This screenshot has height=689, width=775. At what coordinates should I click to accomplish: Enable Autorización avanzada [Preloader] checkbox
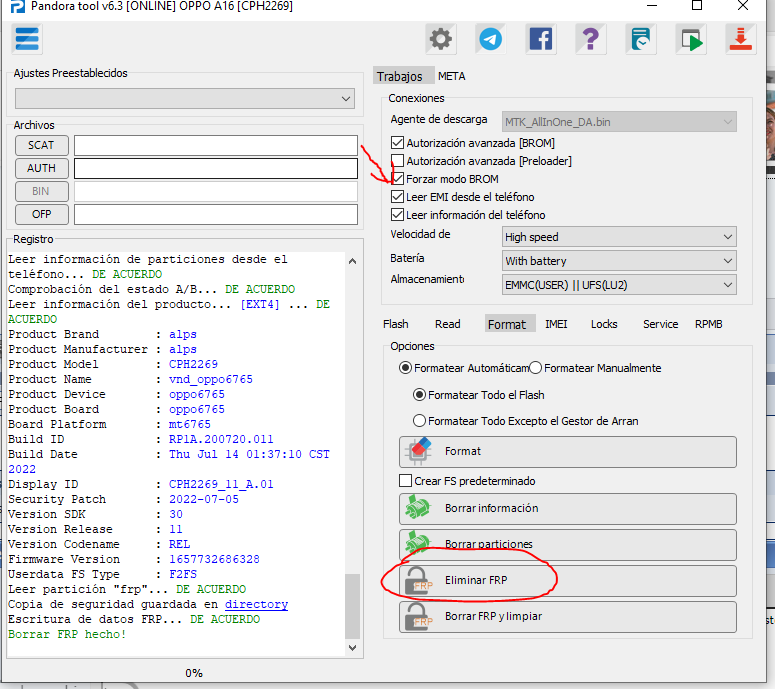pos(397,161)
